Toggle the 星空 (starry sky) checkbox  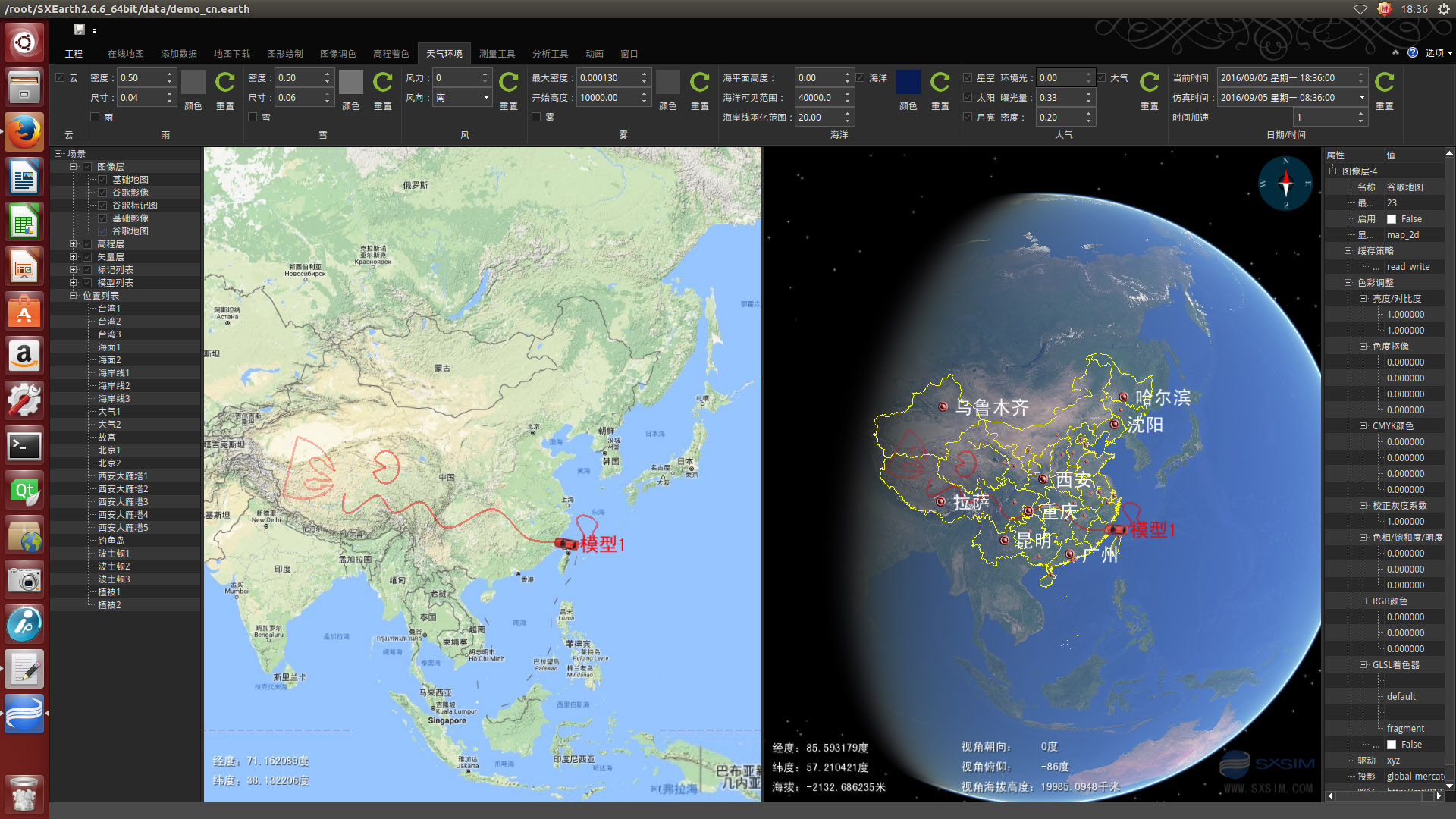[x=968, y=77]
